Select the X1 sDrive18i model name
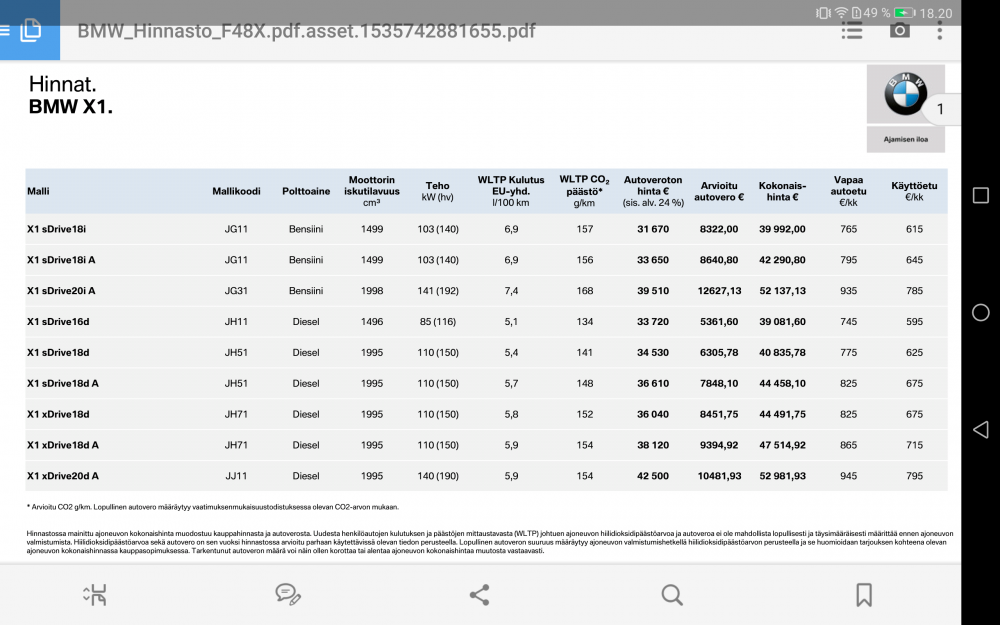The height and width of the screenshot is (625, 1000). [x=56, y=229]
